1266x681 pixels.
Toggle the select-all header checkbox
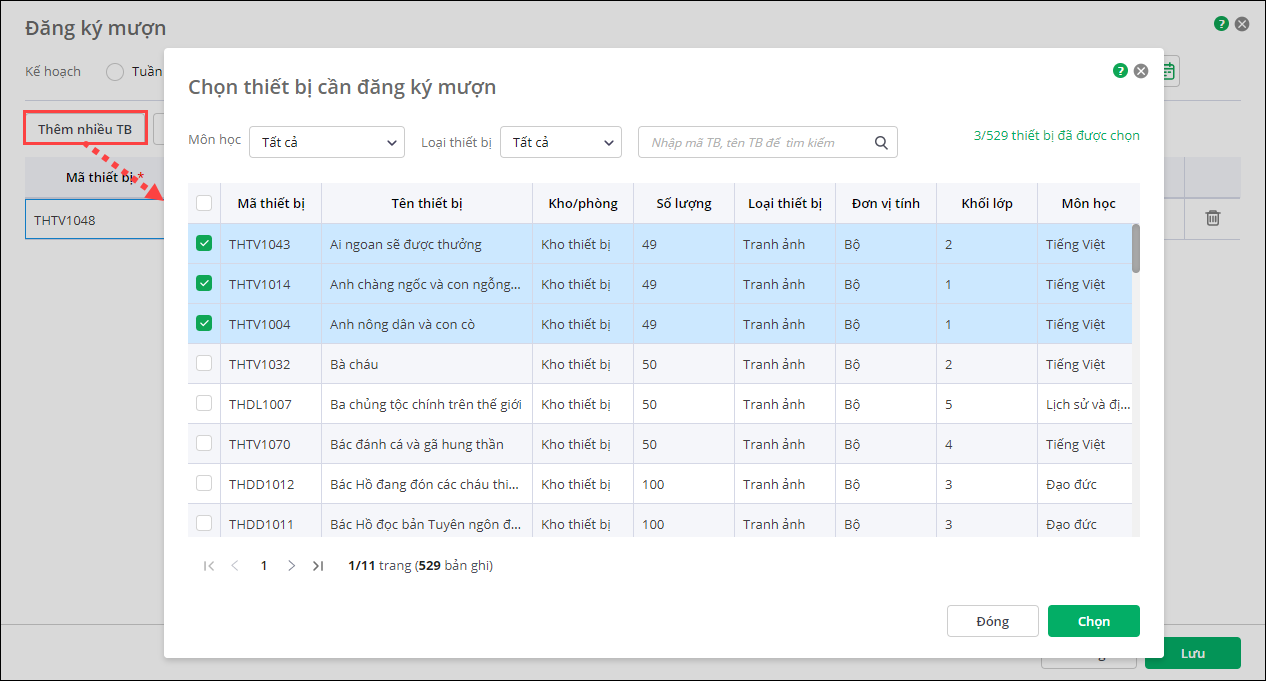click(x=204, y=203)
